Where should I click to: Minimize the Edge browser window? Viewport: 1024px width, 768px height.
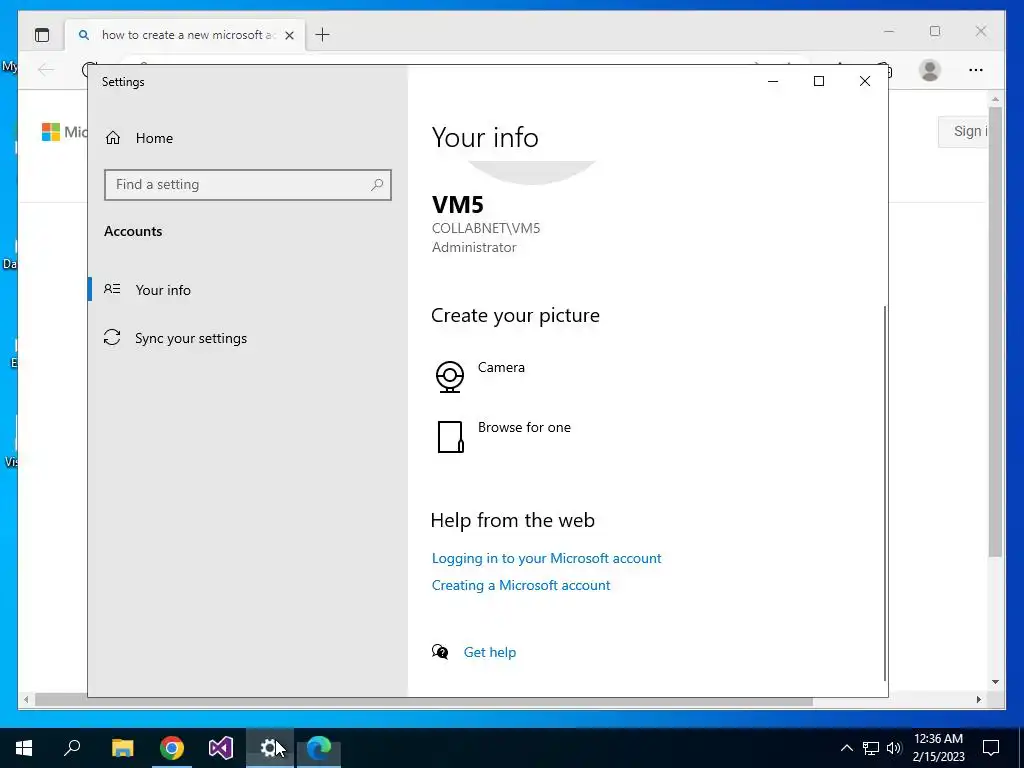tap(889, 31)
